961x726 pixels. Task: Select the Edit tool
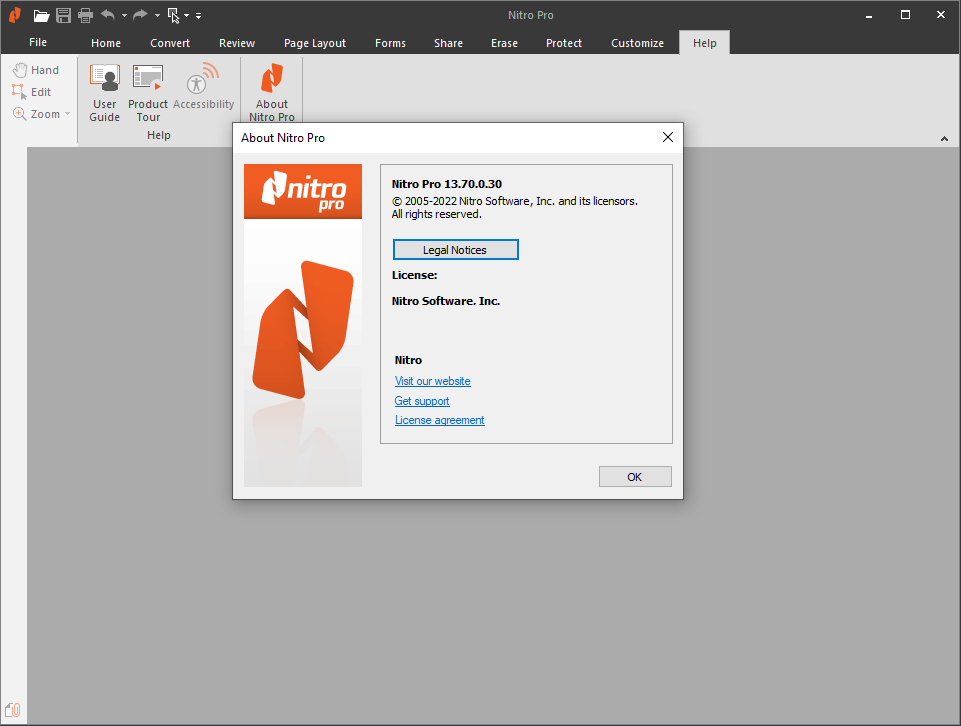click(32, 92)
